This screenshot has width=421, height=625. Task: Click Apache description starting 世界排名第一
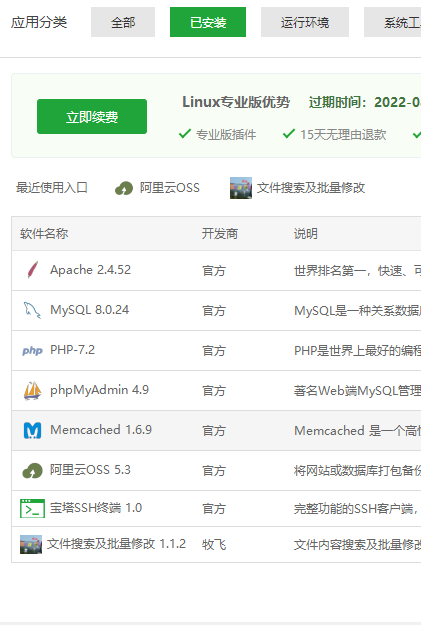point(358,271)
